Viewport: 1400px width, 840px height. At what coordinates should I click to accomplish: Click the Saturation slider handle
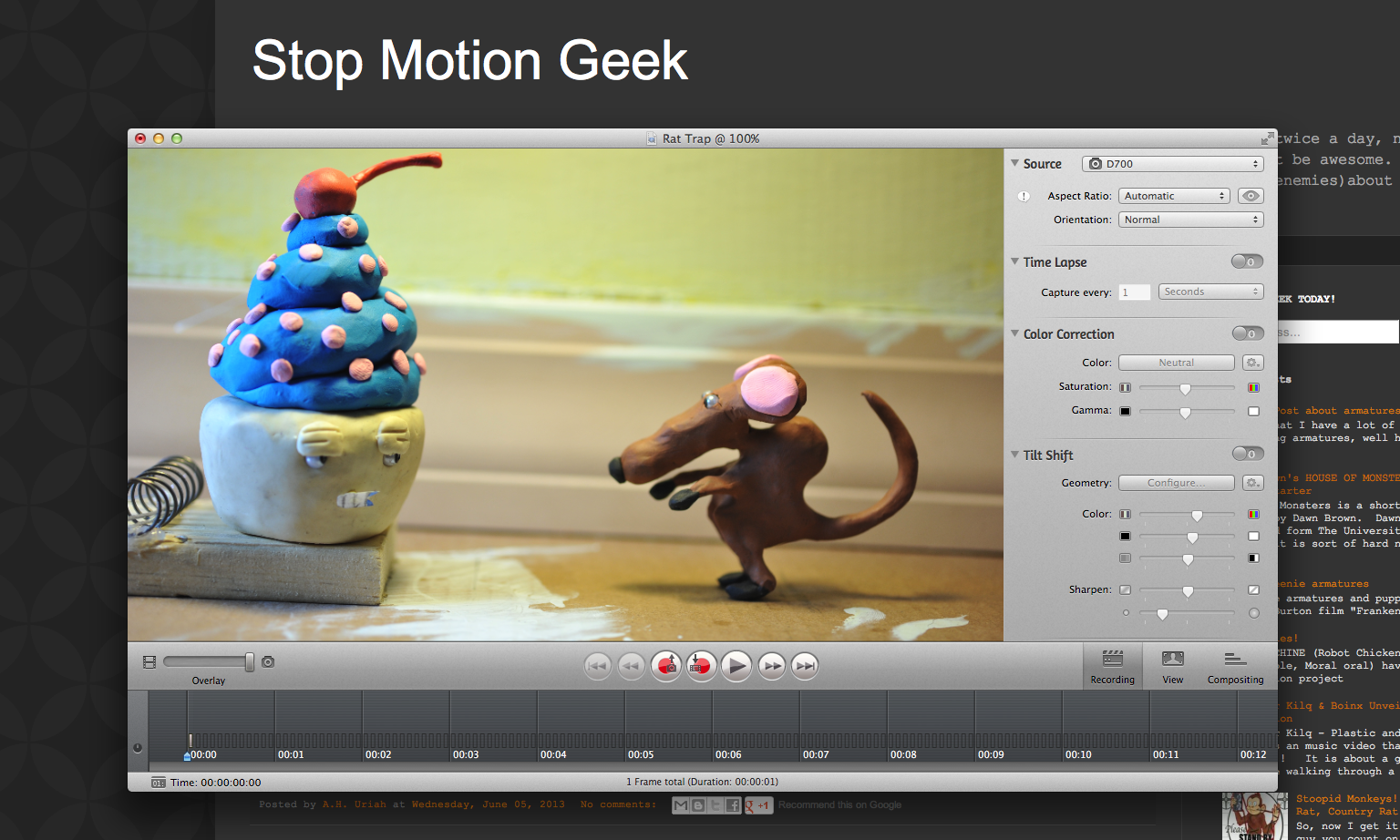(x=1185, y=389)
